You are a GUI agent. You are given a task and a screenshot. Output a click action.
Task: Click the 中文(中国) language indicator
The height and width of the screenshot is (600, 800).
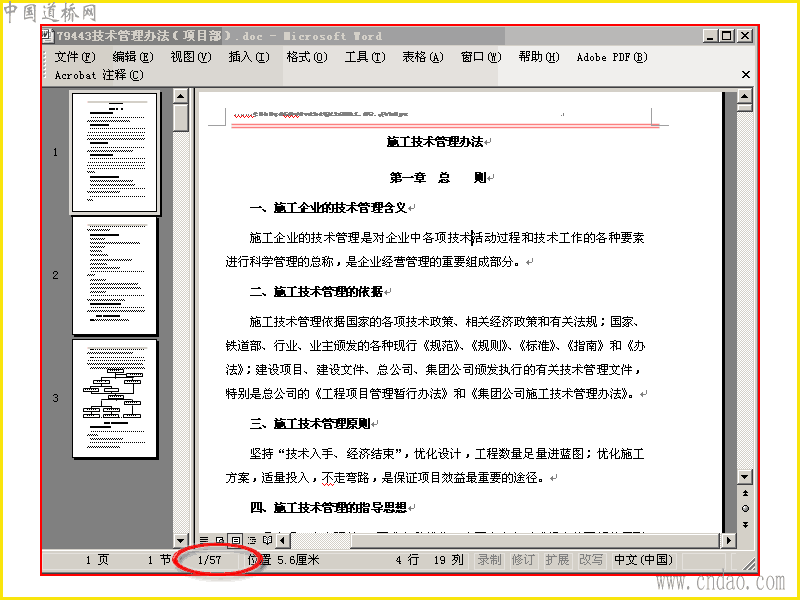pos(643,560)
